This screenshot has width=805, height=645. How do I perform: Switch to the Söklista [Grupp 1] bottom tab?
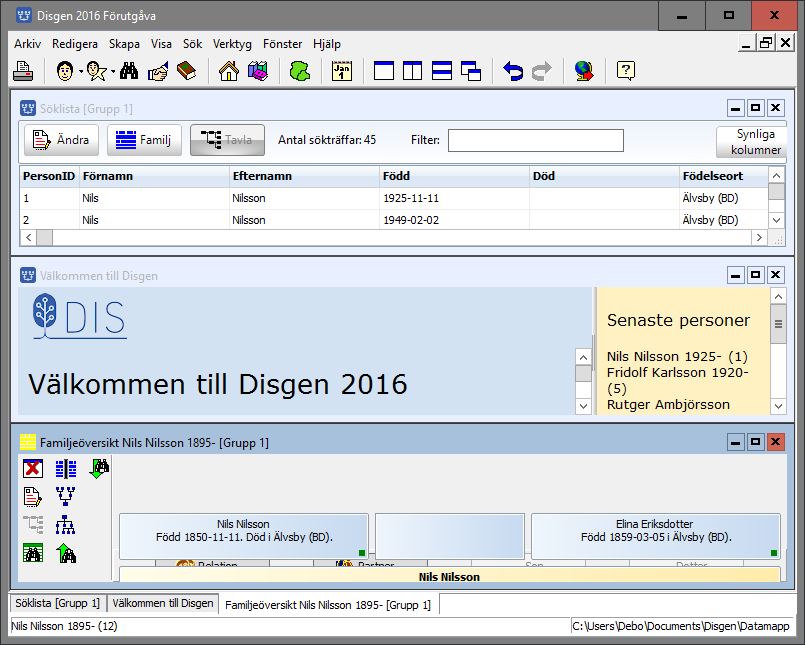(x=58, y=603)
